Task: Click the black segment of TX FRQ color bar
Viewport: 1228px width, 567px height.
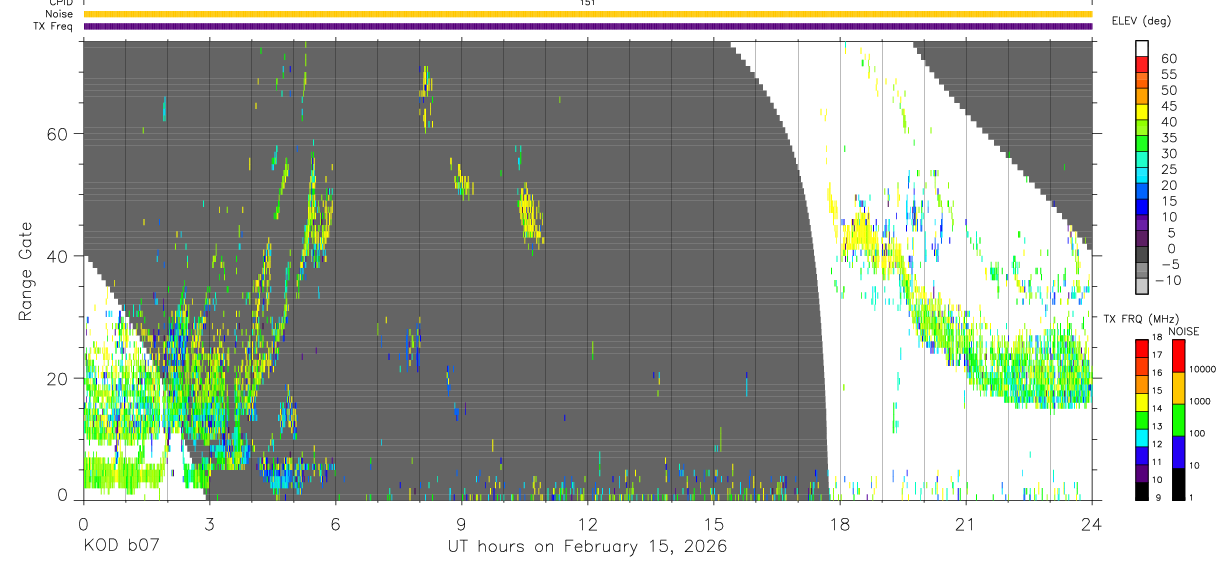Action: click(x=1141, y=490)
